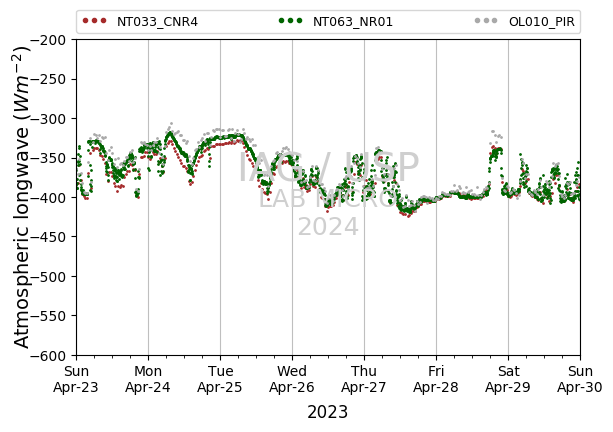Click the Atmospheric longwave y-axis title
Image resolution: width=613 pixels, height=432 pixels.
pos(22,197)
